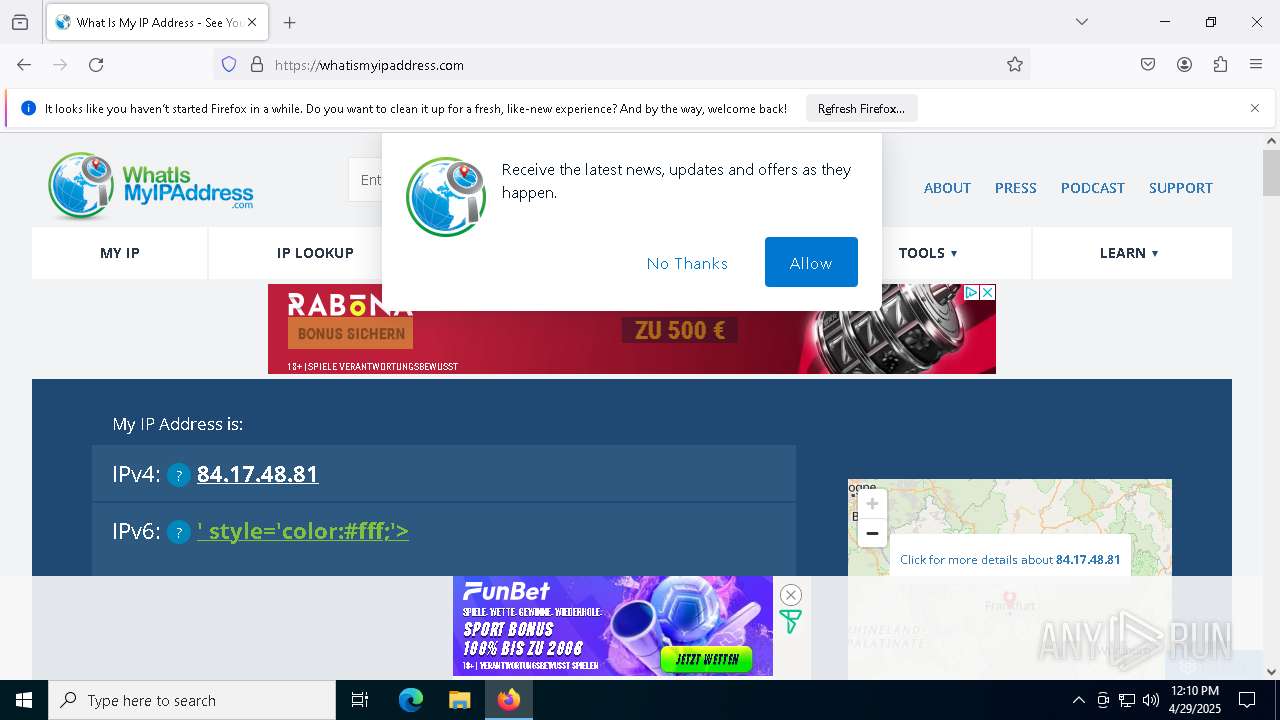Click the site security padlock icon
Viewport: 1280px width, 720px height.
click(257, 65)
